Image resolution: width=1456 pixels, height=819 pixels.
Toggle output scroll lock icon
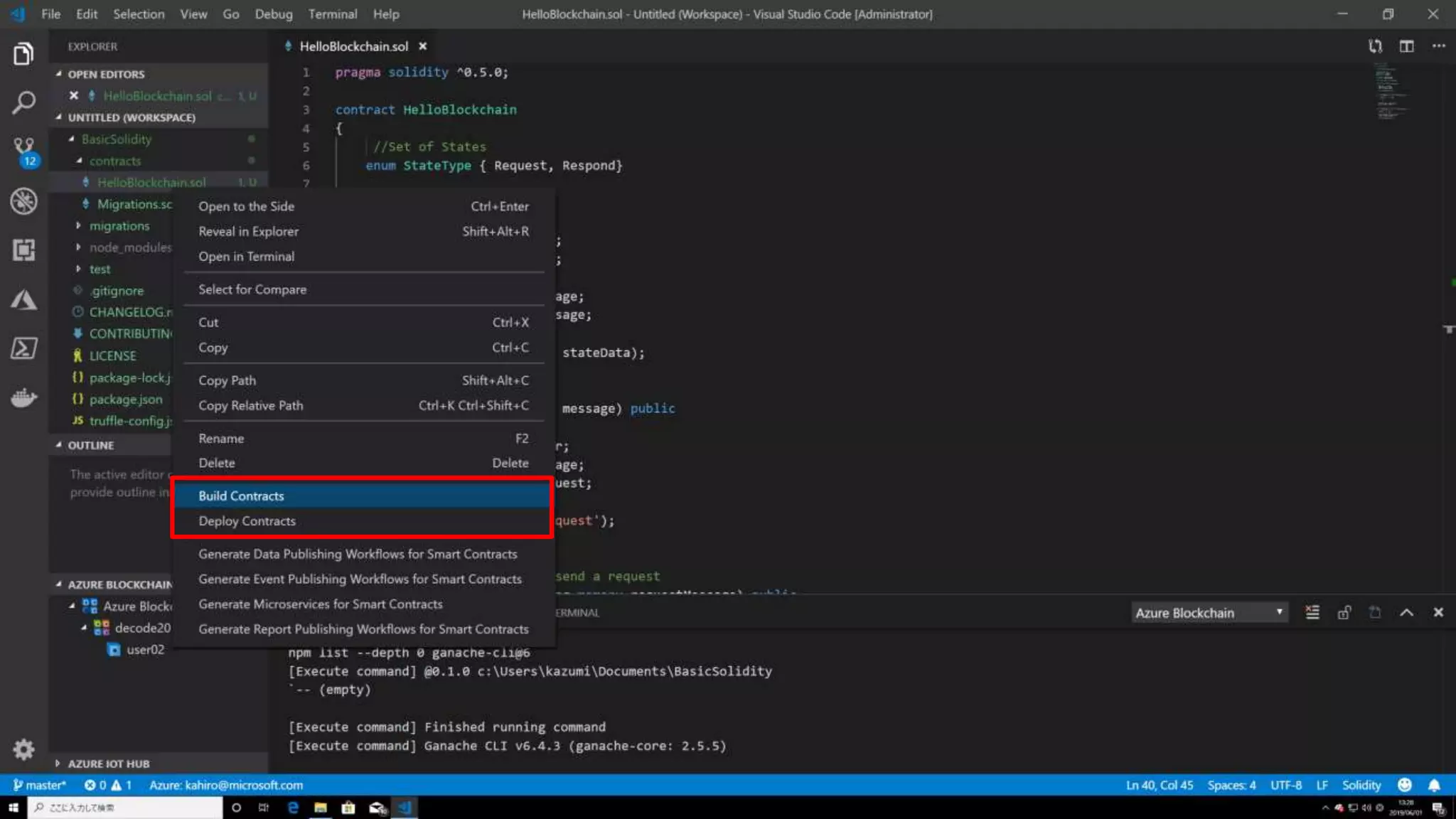pyautogui.click(x=1344, y=613)
